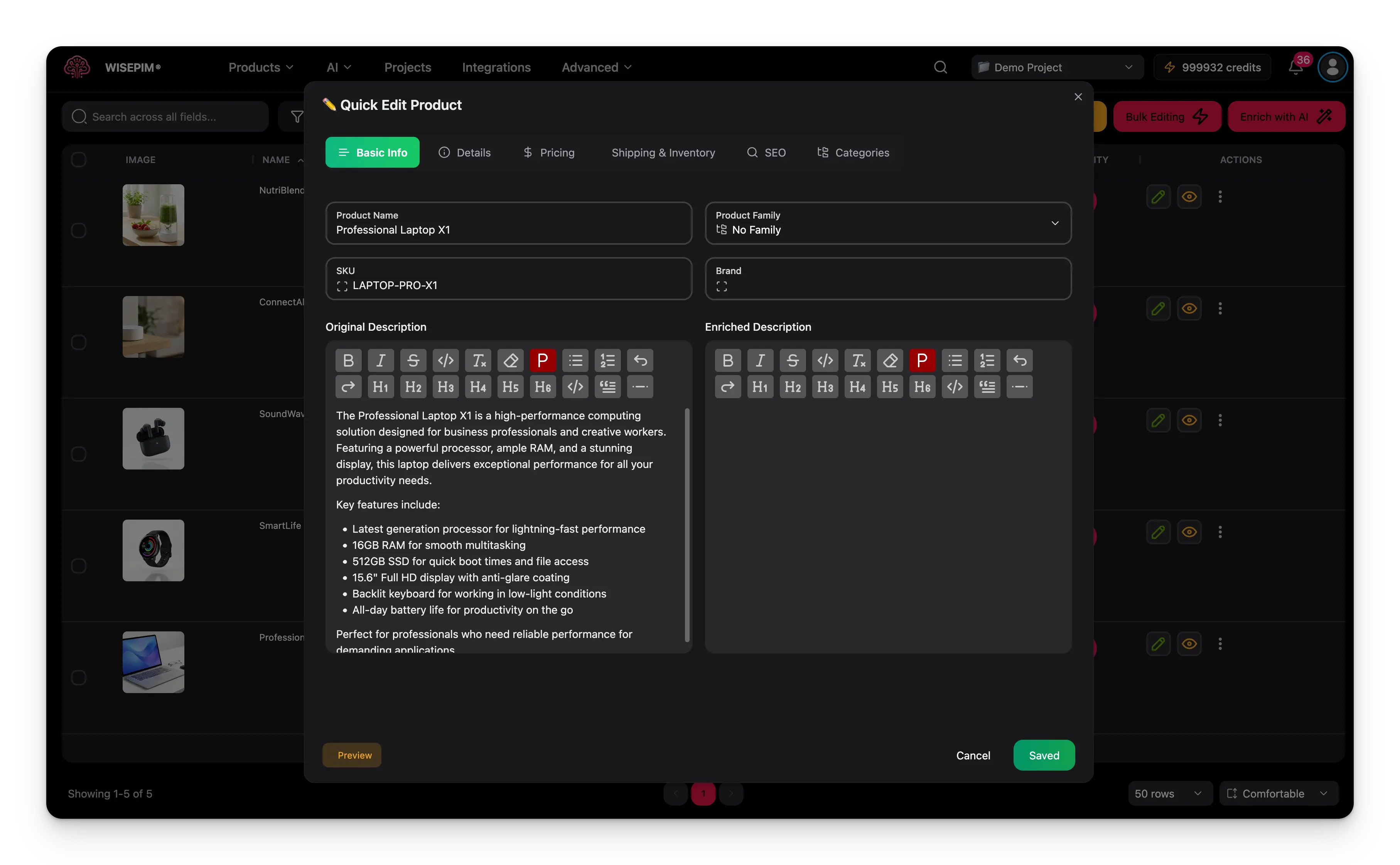
Task: Apply bold formatting in Original Description editor
Action: coord(348,360)
